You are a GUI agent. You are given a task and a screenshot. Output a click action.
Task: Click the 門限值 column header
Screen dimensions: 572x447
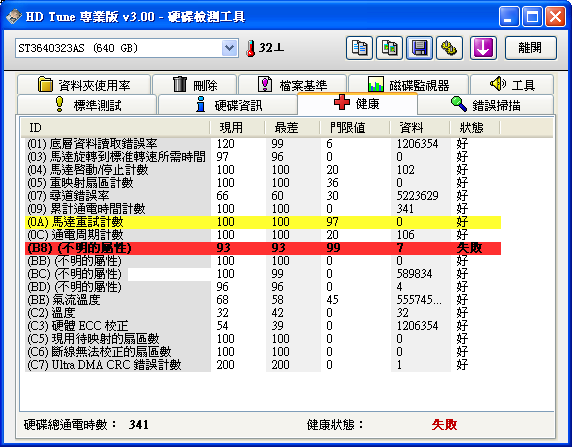coord(355,128)
